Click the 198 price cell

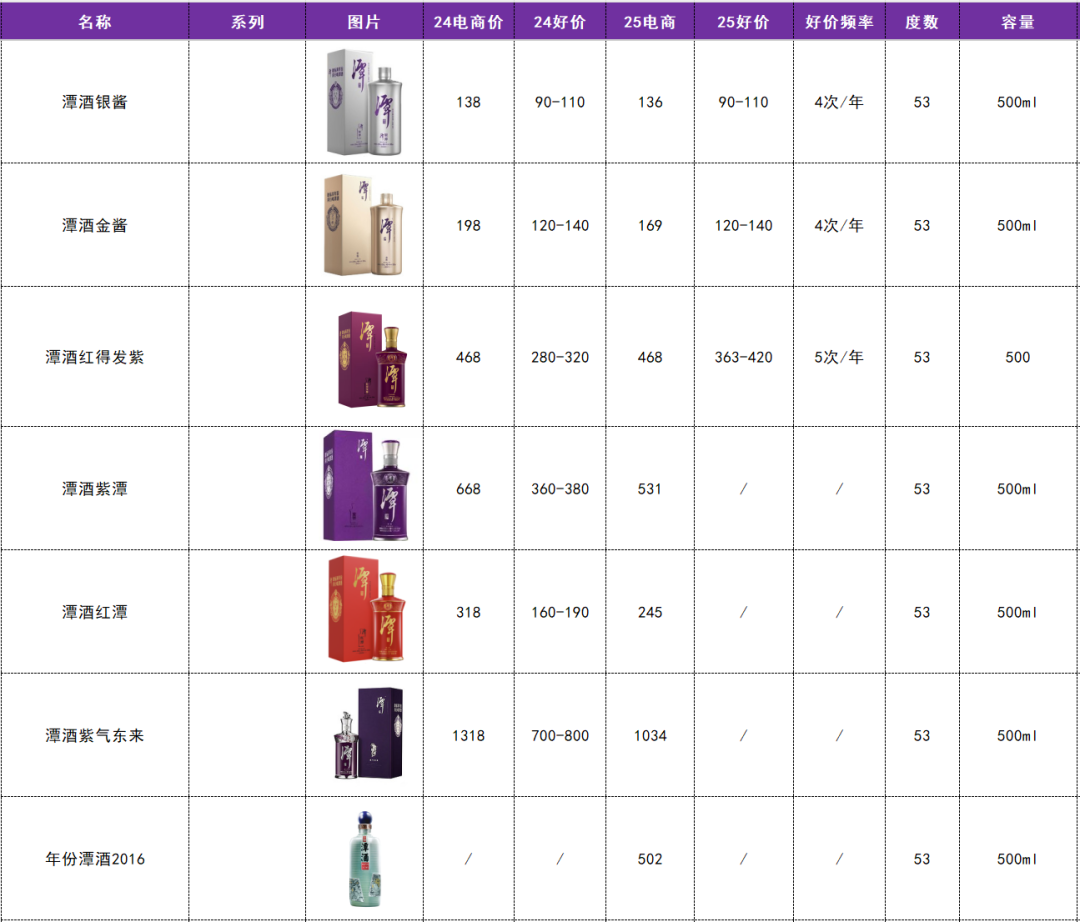[468, 225]
